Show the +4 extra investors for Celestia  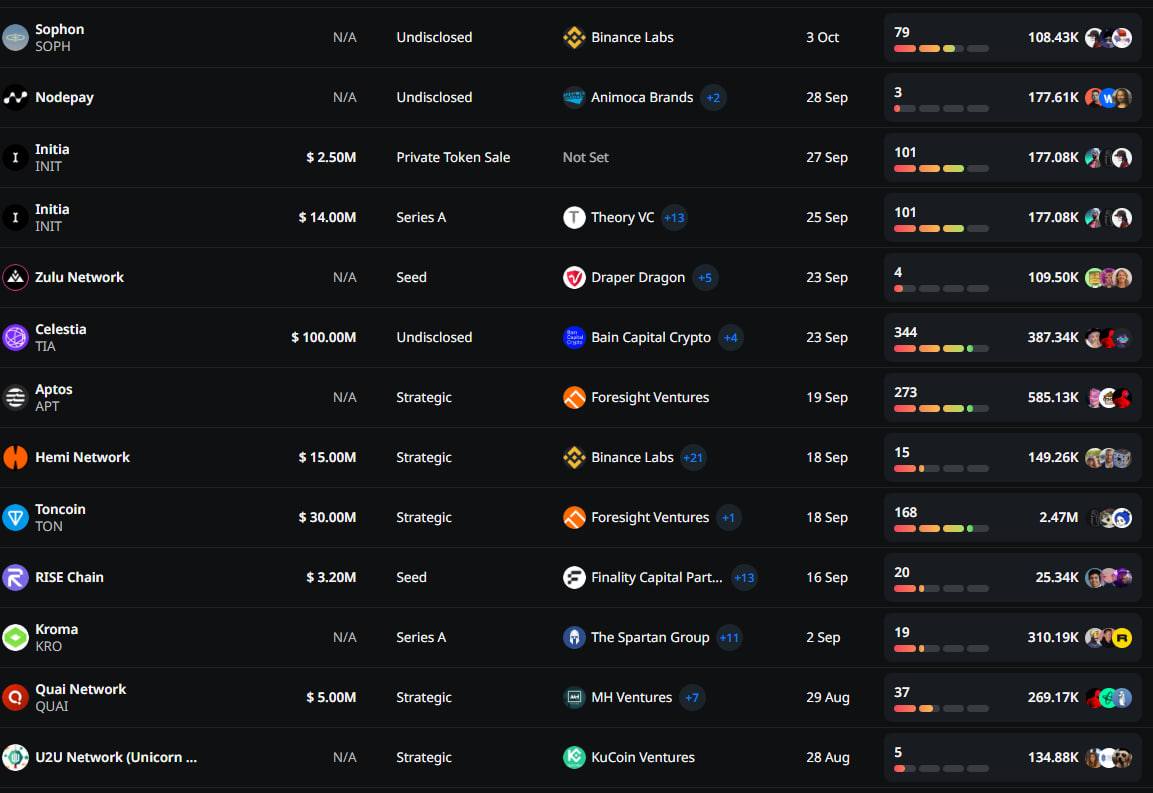tap(730, 337)
